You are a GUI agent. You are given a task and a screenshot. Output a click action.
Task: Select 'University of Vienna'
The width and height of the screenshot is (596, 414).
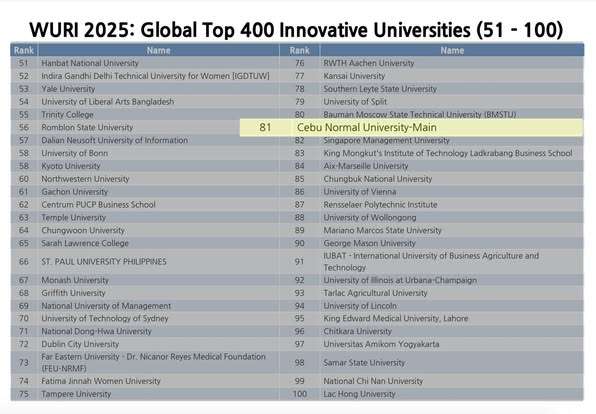[360, 192]
